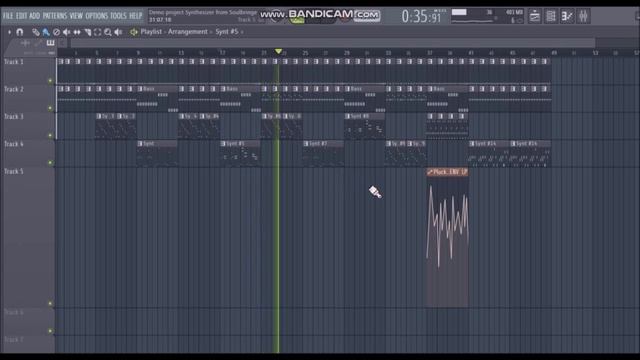The height and width of the screenshot is (360, 640).
Task: Open the Mixer view button
Action: tap(583, 16)
